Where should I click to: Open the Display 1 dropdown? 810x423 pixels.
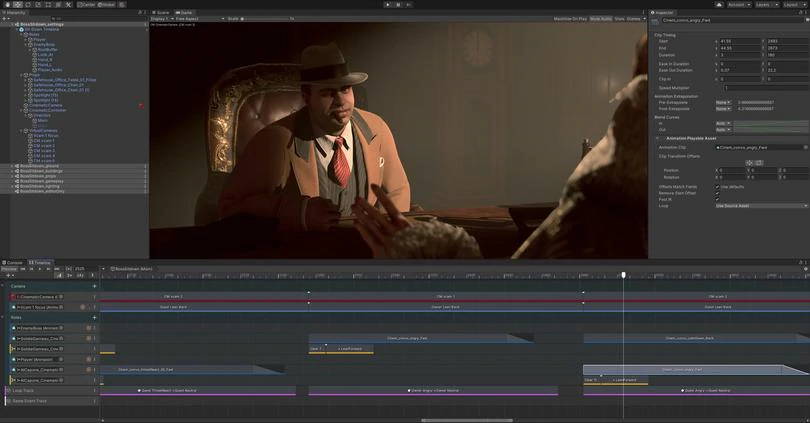coord(161,19)
